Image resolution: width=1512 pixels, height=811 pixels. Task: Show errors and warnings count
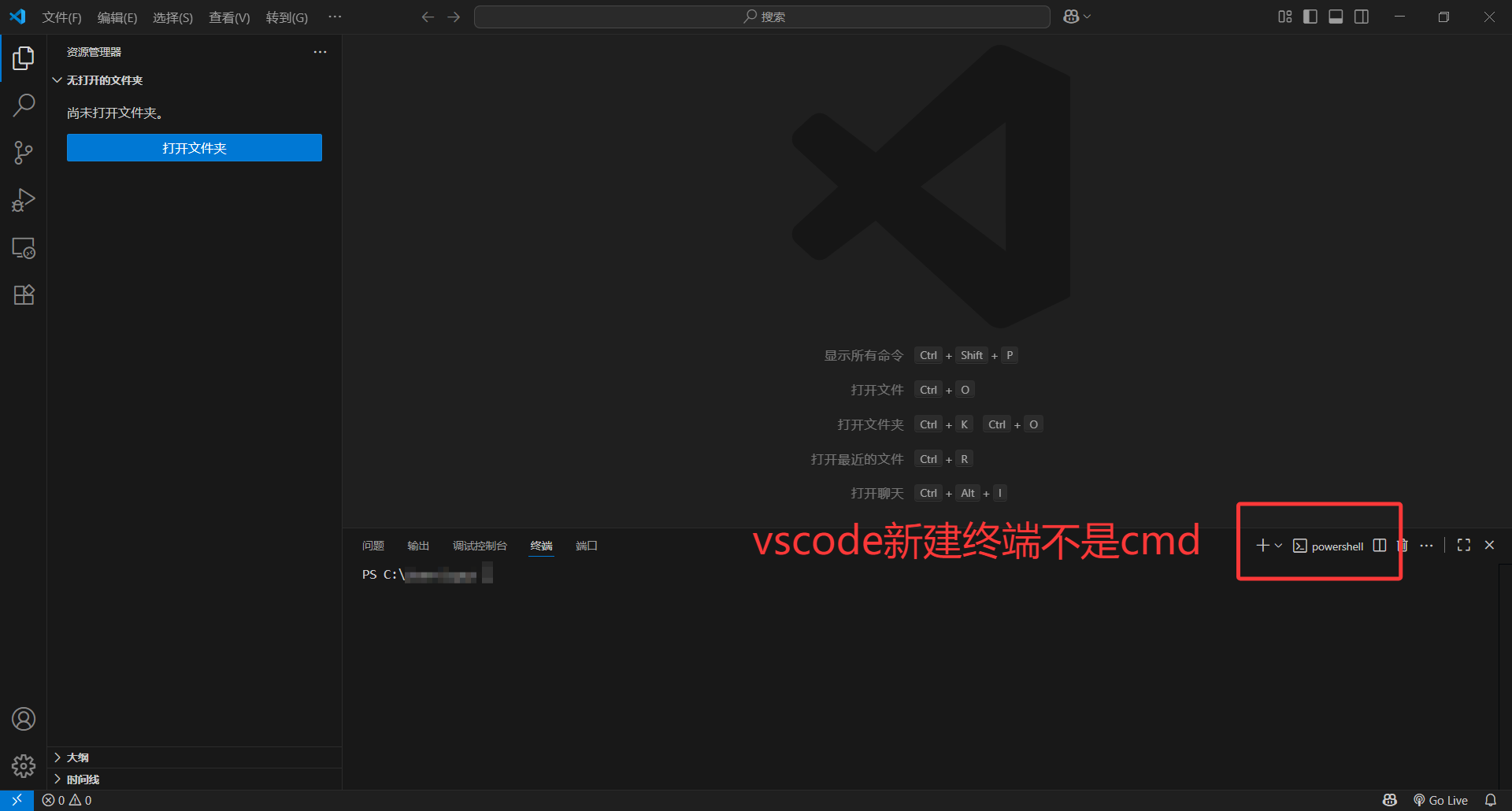[67, 800]
